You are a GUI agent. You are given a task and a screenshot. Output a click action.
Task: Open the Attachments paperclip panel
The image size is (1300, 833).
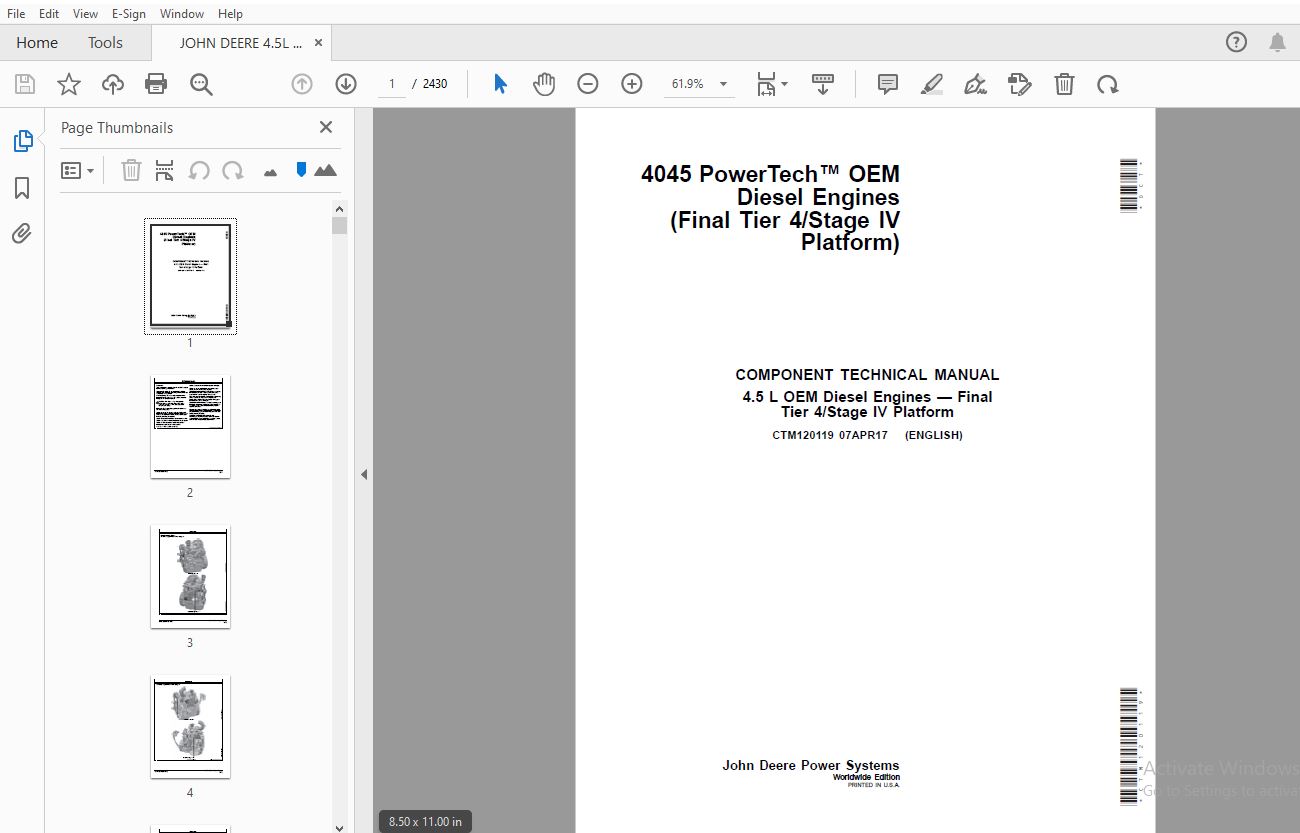22,234
